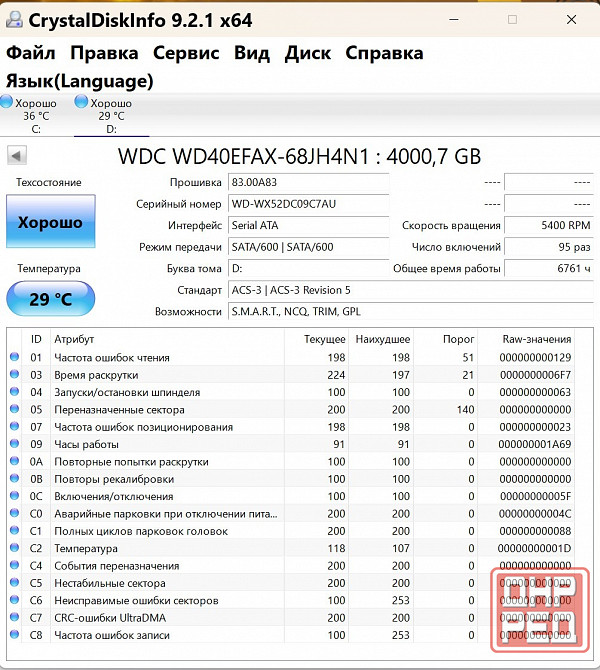This screenshot has width=600, height=670.
Task: Click status dot of attribute C6 row
Action: coord(15,599)
